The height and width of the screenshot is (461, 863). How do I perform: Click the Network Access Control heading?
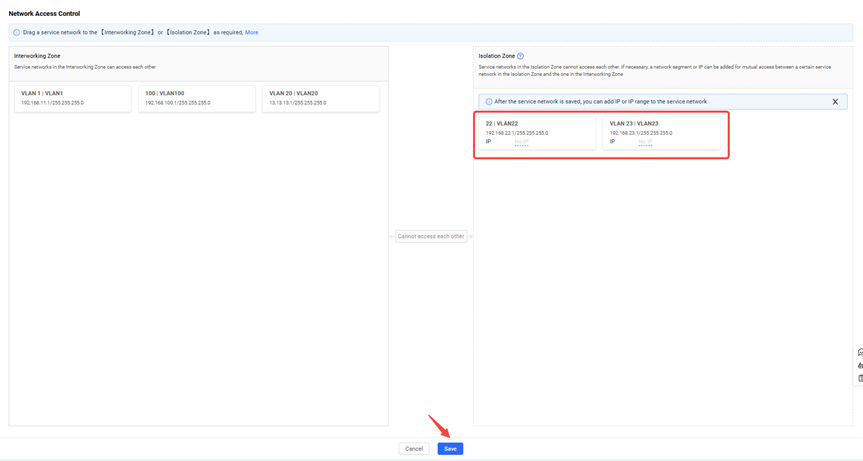click(x=44, y=14)
